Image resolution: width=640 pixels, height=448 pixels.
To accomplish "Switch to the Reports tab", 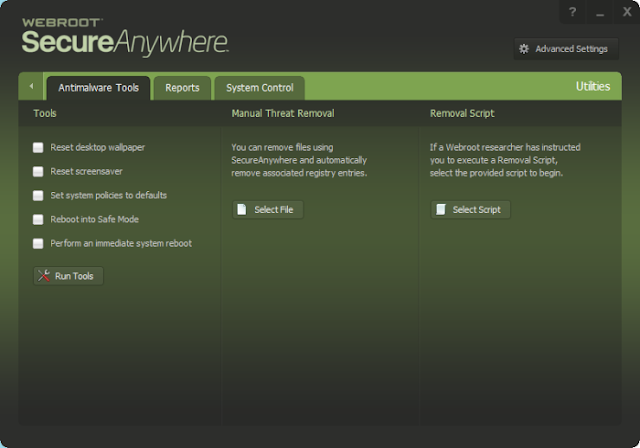I will pyautogui.click(x=182, y=88).
